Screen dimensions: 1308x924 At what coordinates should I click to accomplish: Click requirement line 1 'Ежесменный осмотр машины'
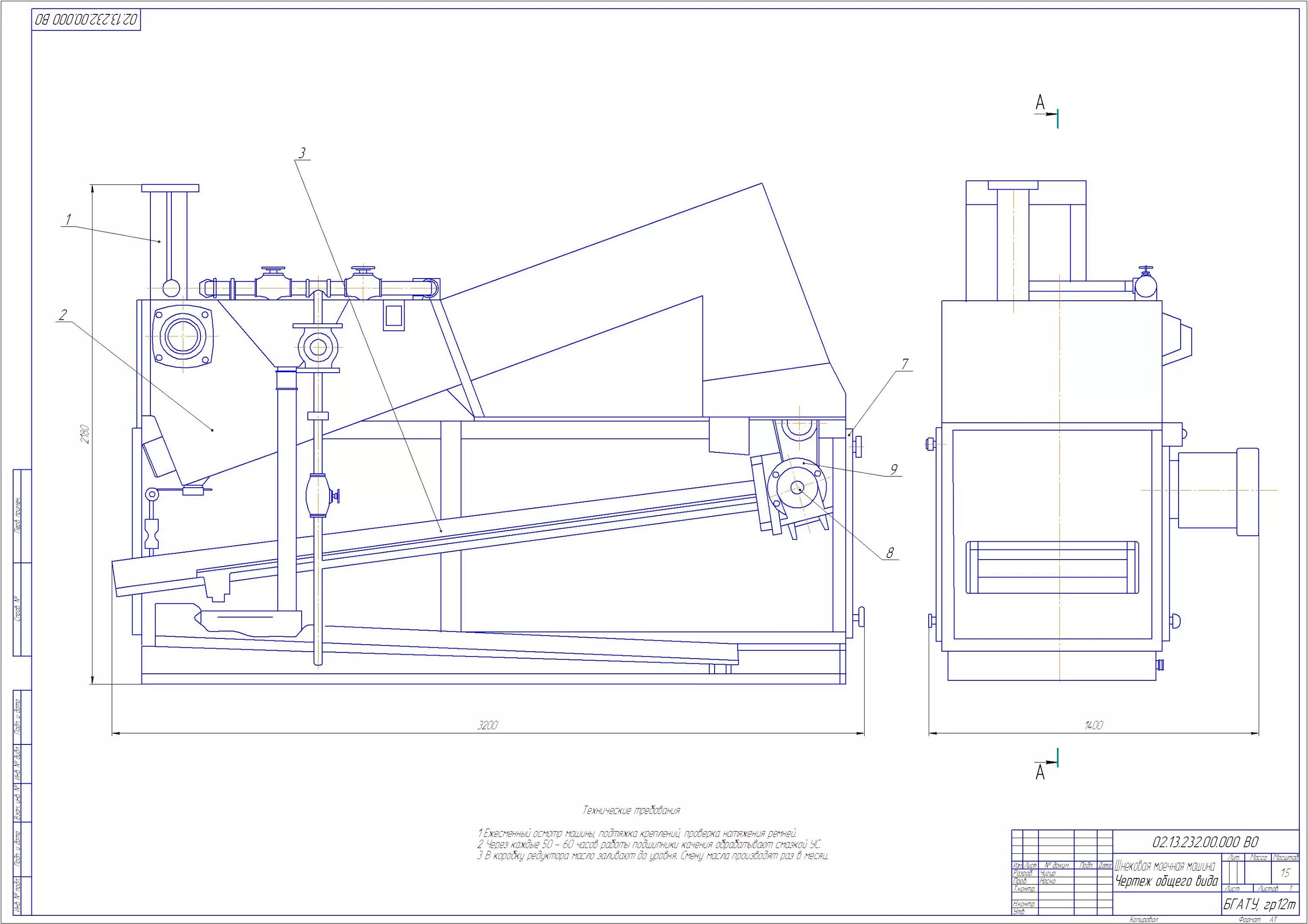pos(636,833)
